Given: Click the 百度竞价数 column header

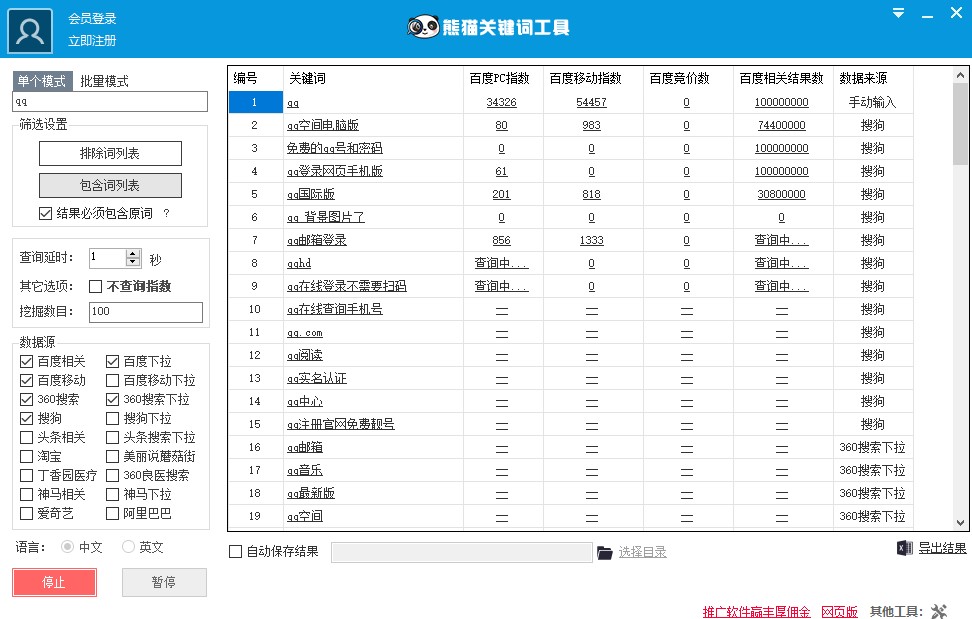Looking at the screenshot, I should pos(679,78).
